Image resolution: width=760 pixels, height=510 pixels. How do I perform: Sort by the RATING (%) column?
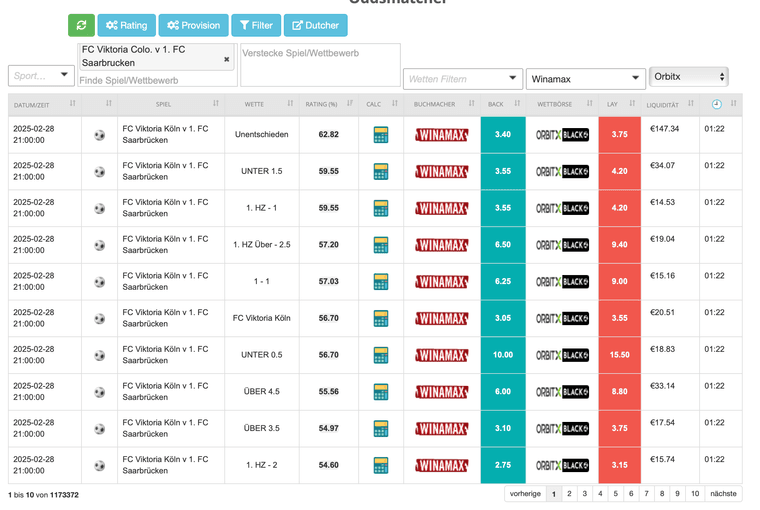coord(329,104)
